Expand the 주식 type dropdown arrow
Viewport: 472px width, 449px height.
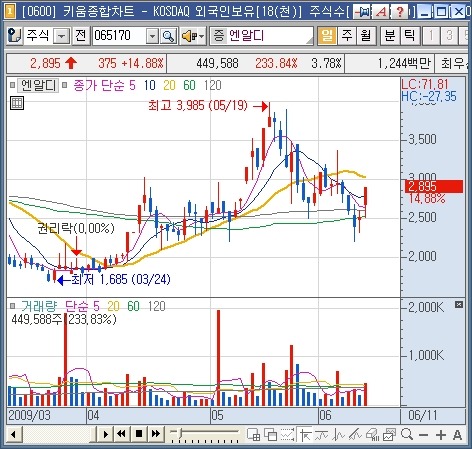62,36
